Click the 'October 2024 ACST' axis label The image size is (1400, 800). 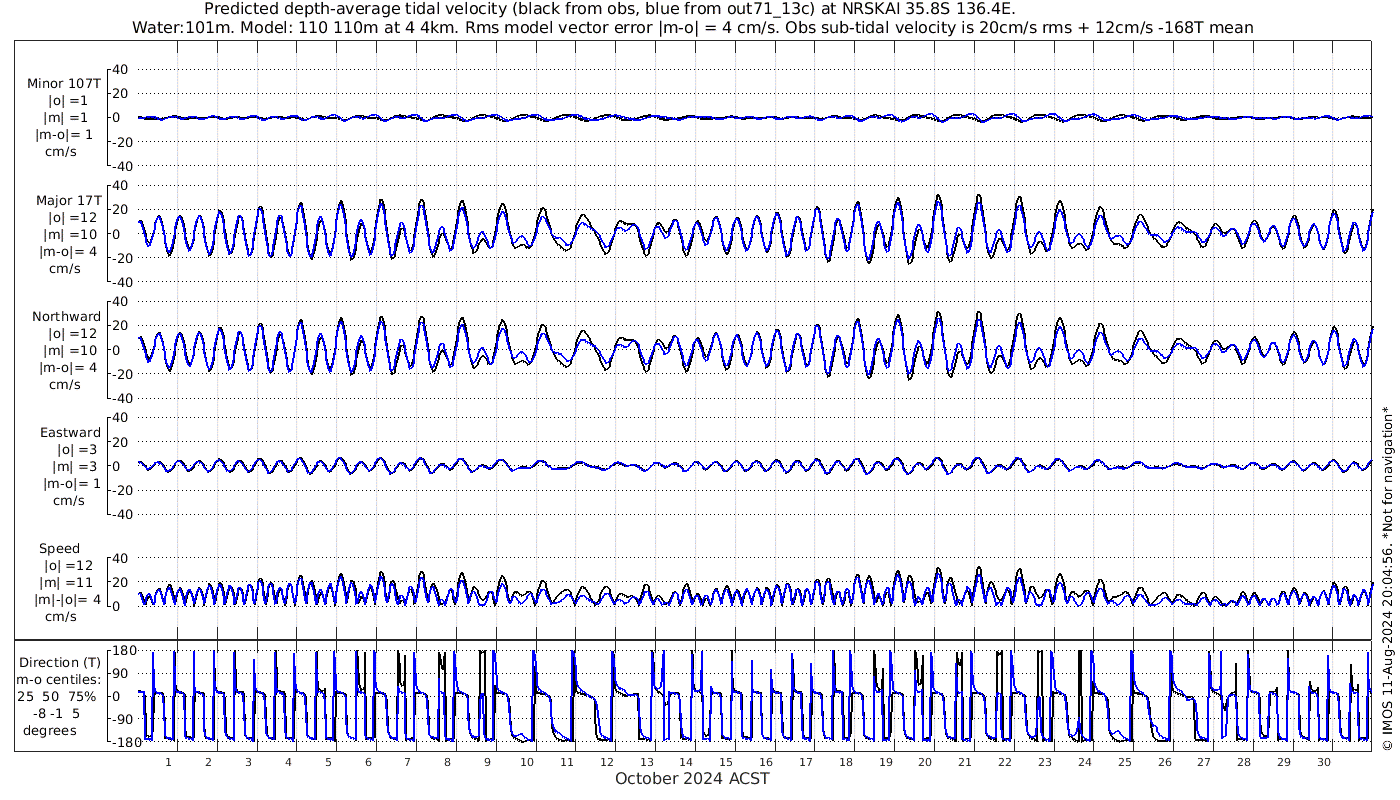click(692, 778)
